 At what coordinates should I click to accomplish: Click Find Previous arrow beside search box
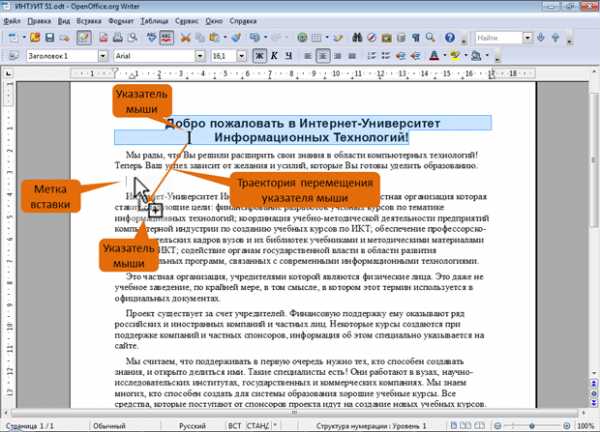[x=556, y=37]
